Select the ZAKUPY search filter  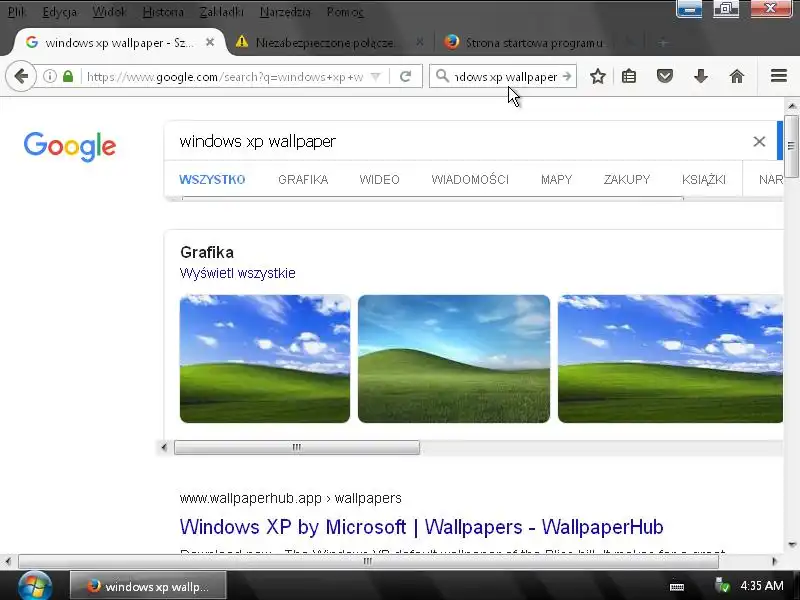[627, 180]
